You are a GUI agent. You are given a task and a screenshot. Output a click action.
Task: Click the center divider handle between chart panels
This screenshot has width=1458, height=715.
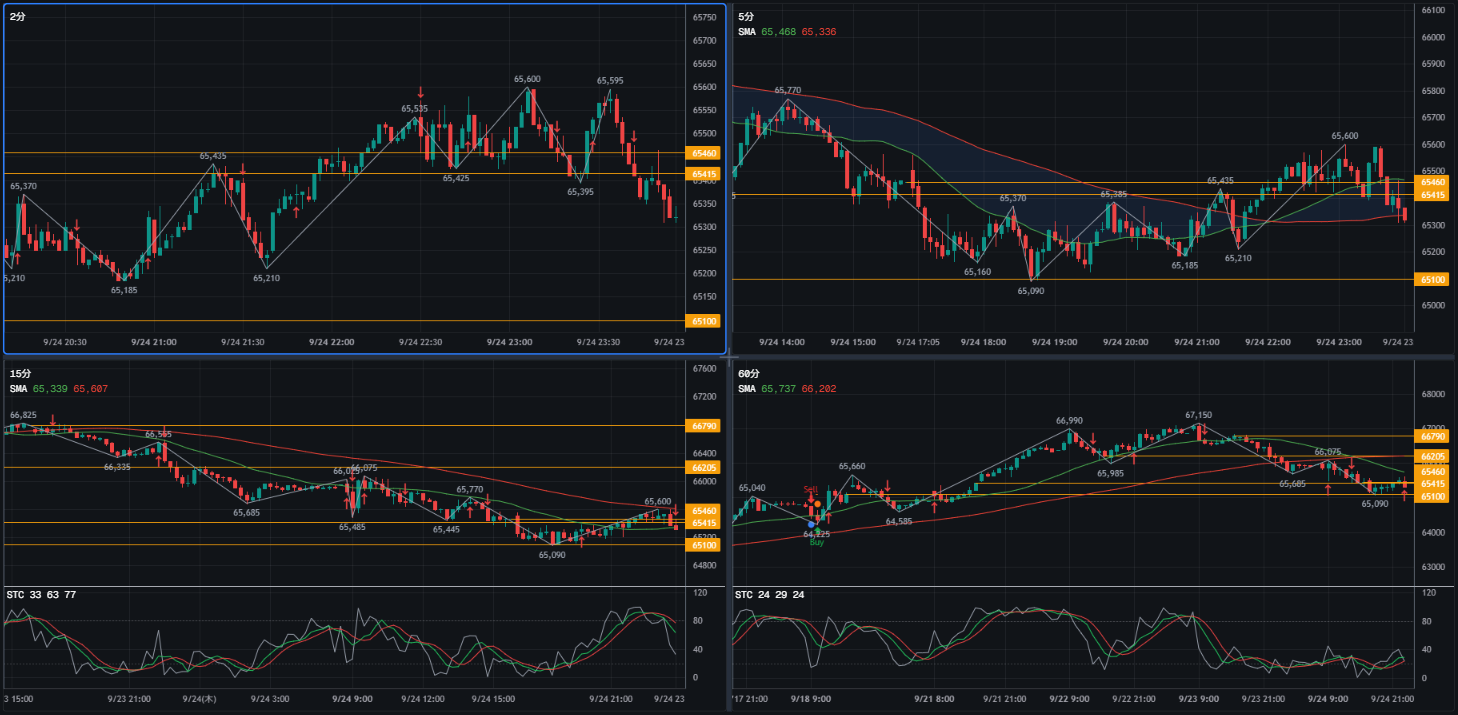point(730,356)
